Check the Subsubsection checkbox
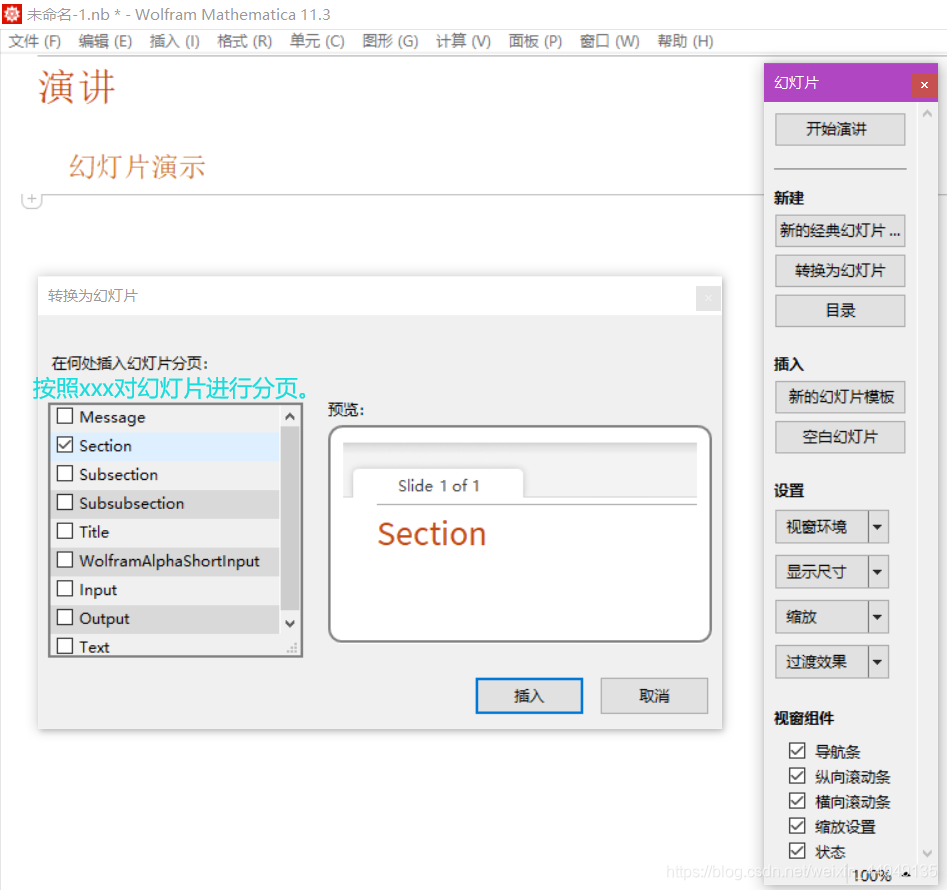The image size is (947, 890). 65,502
